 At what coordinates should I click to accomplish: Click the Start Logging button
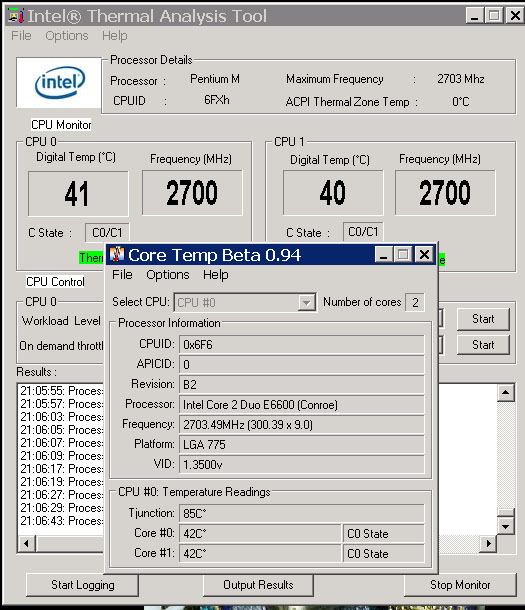[x=82, y=585]
